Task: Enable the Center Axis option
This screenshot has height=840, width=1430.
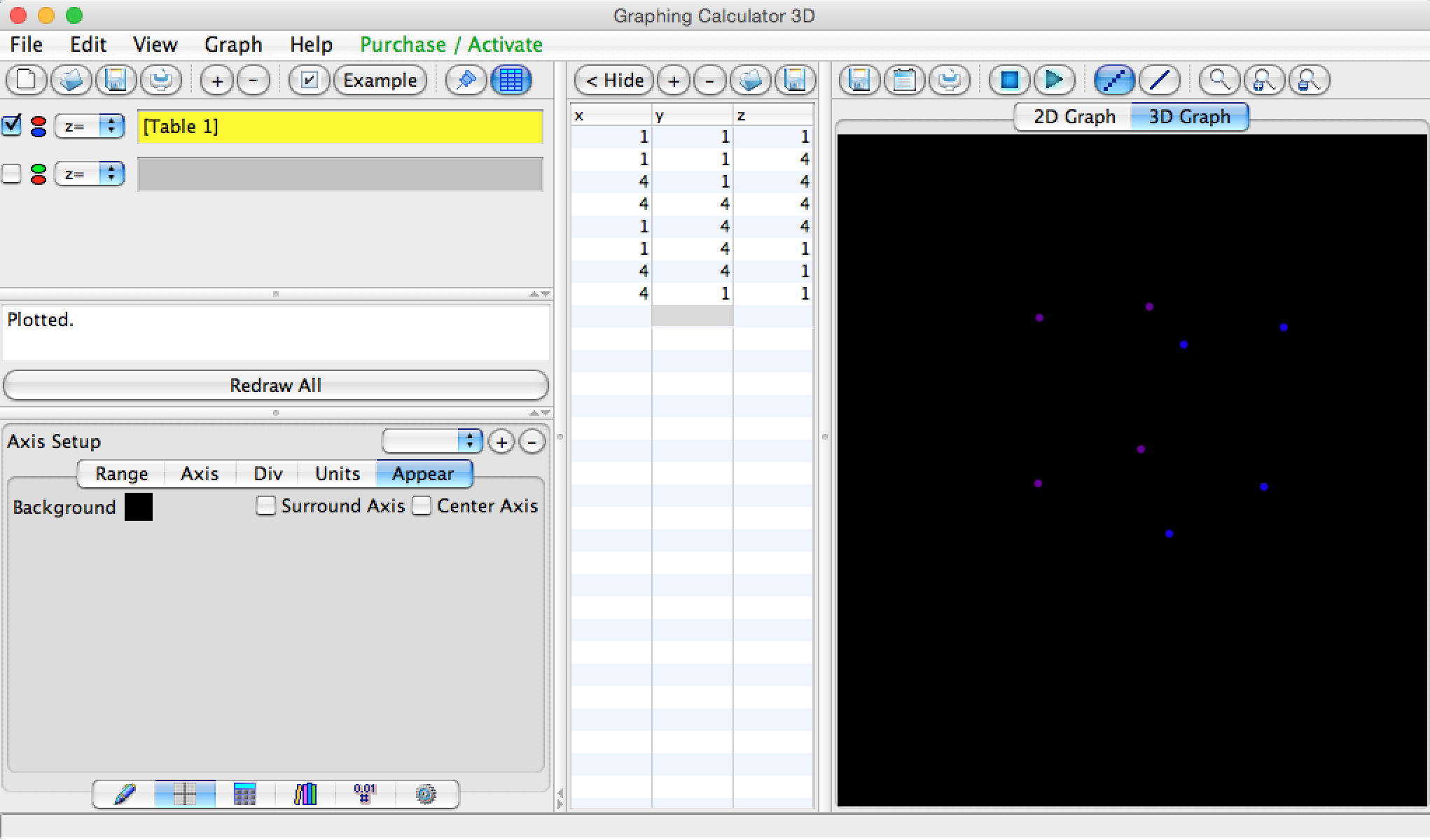Action: [x=422, y=505]
